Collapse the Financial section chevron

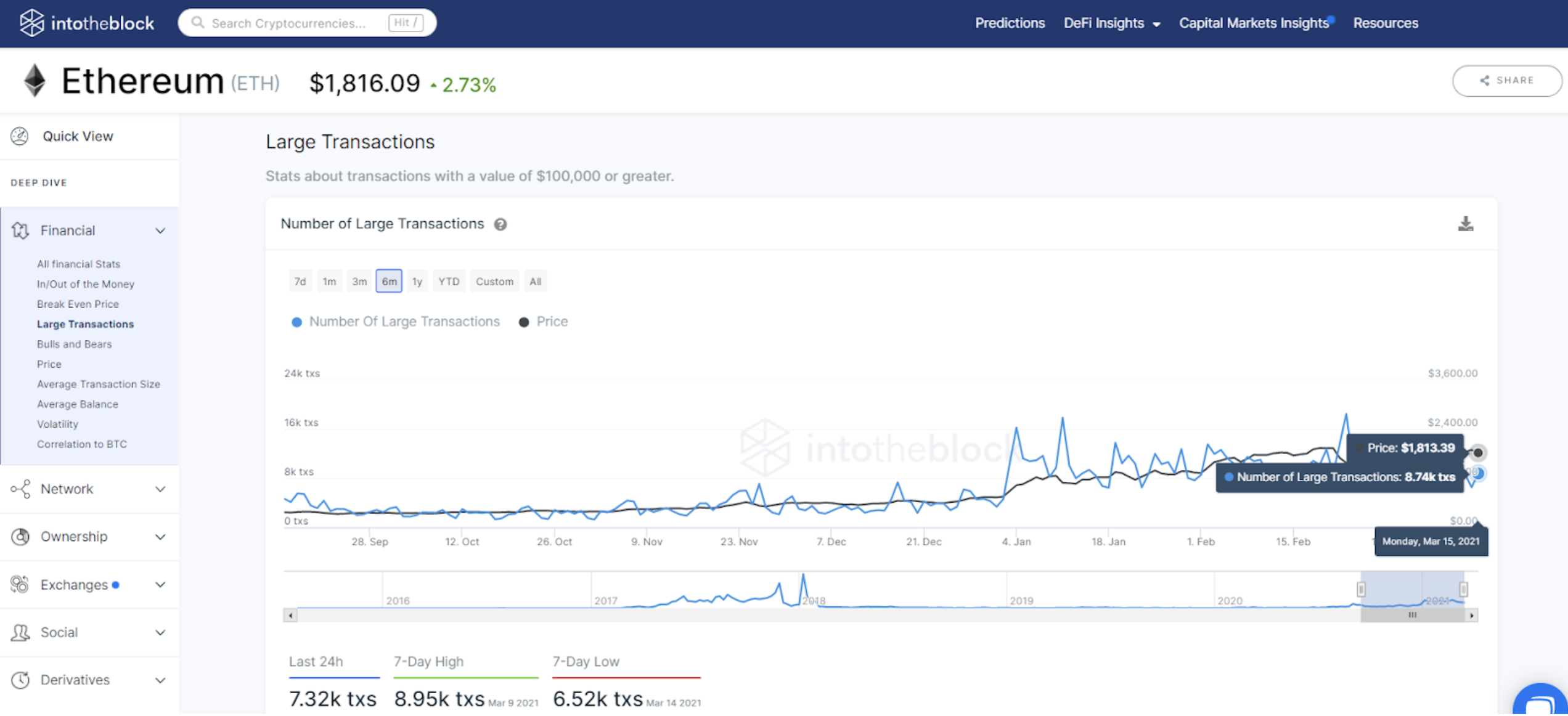coord(160,231)
